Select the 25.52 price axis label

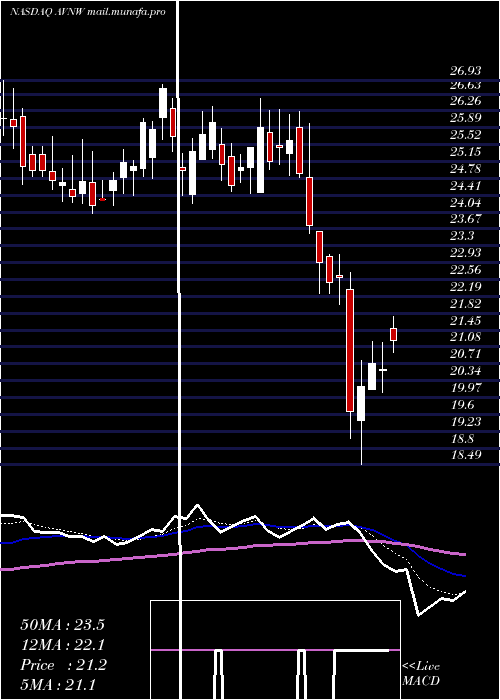pos(466,135)
